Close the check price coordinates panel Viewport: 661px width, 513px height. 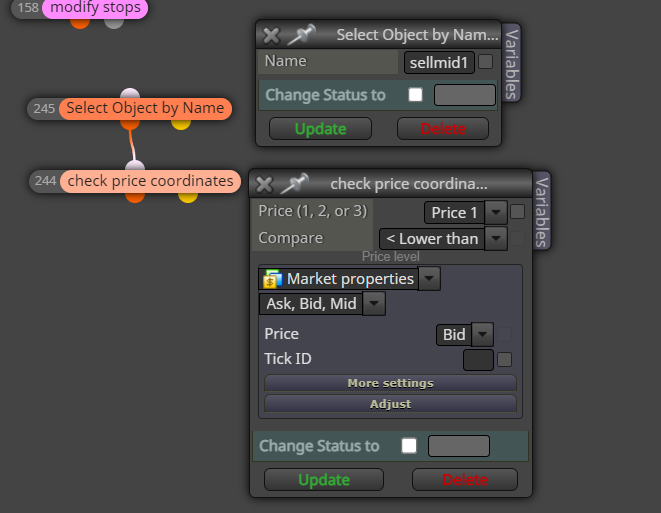point(264,185)
